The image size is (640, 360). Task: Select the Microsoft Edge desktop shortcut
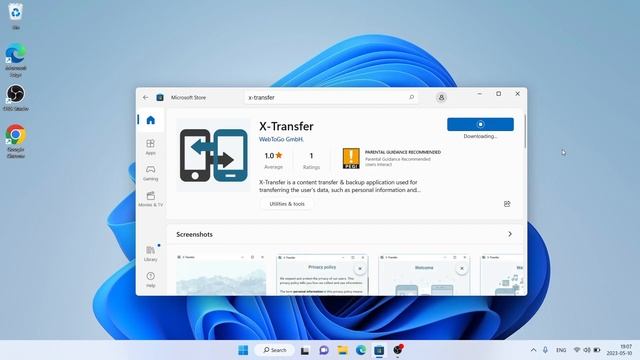click(16, 60)
